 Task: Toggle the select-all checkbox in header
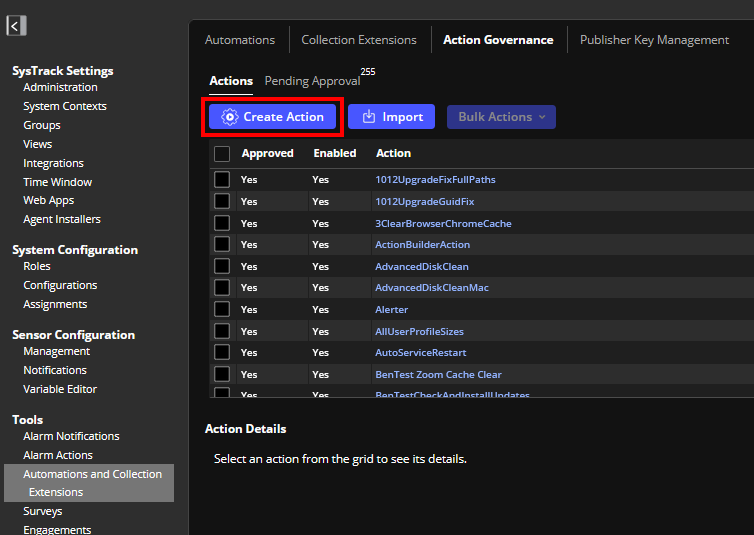click(222, 154)
